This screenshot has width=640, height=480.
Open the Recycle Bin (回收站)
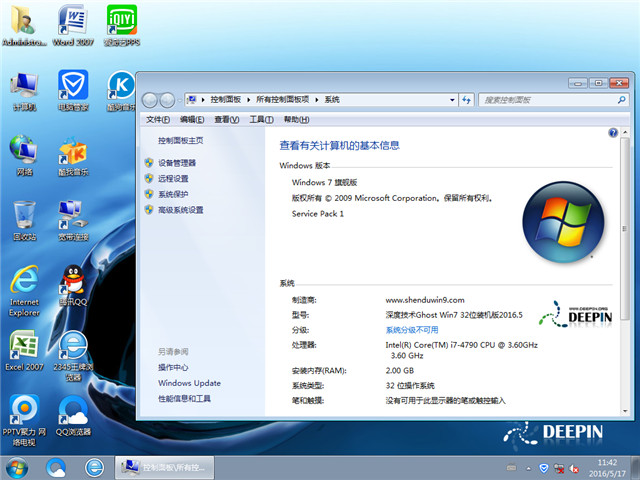(x=24, y=220)
